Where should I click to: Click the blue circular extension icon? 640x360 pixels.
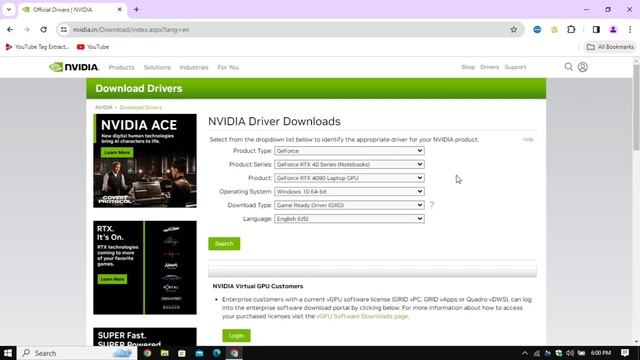537,29
